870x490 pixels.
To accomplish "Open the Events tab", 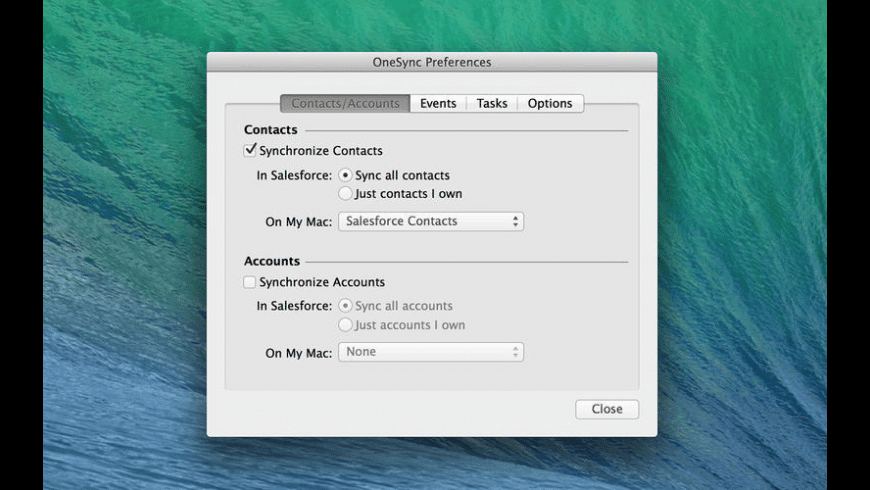I will (438, 103).
